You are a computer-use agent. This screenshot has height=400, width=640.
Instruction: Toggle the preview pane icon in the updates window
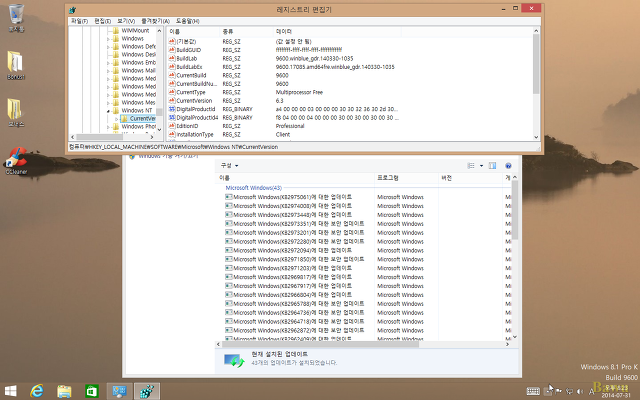[x=493, y=166]
